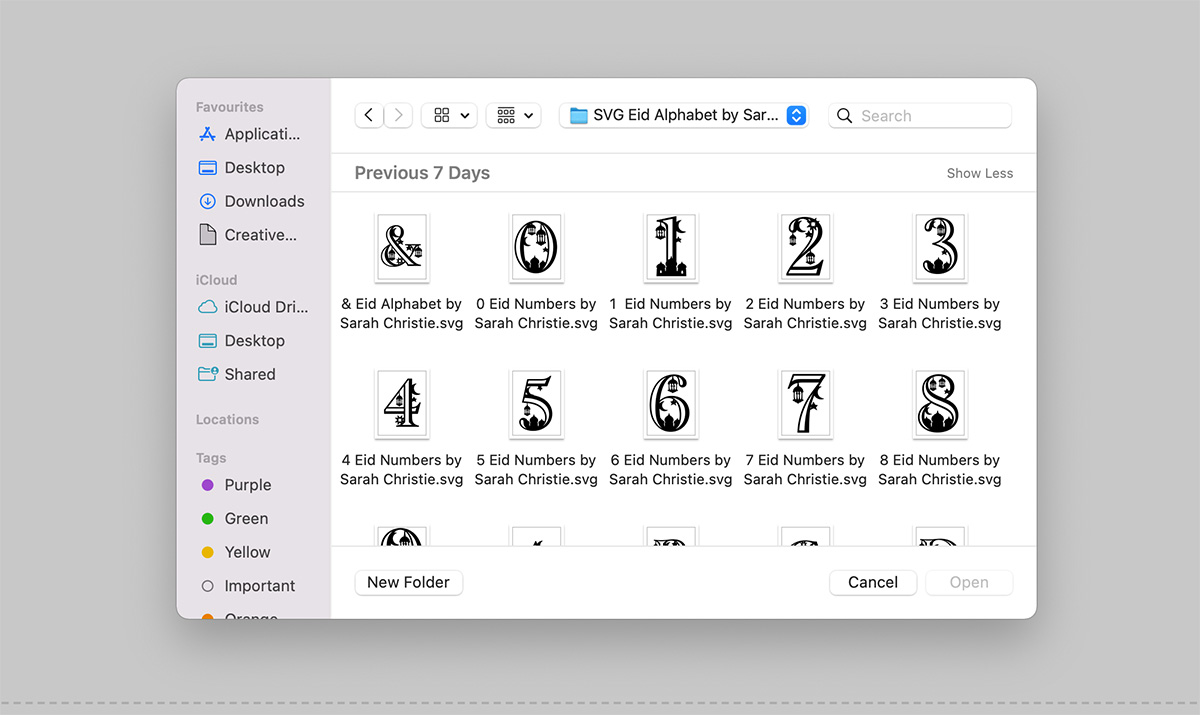
Task: Click the Cancel button
Action: coord(873,582)
